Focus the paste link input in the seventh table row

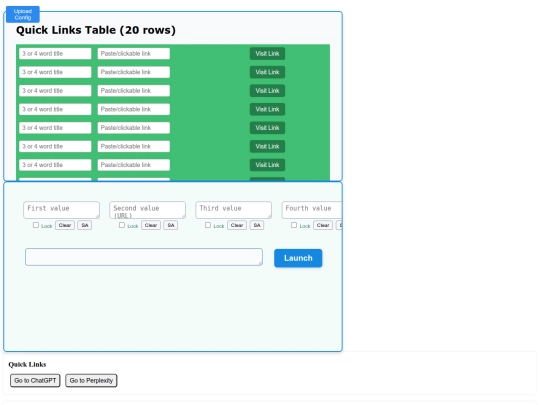coord(134,165)
